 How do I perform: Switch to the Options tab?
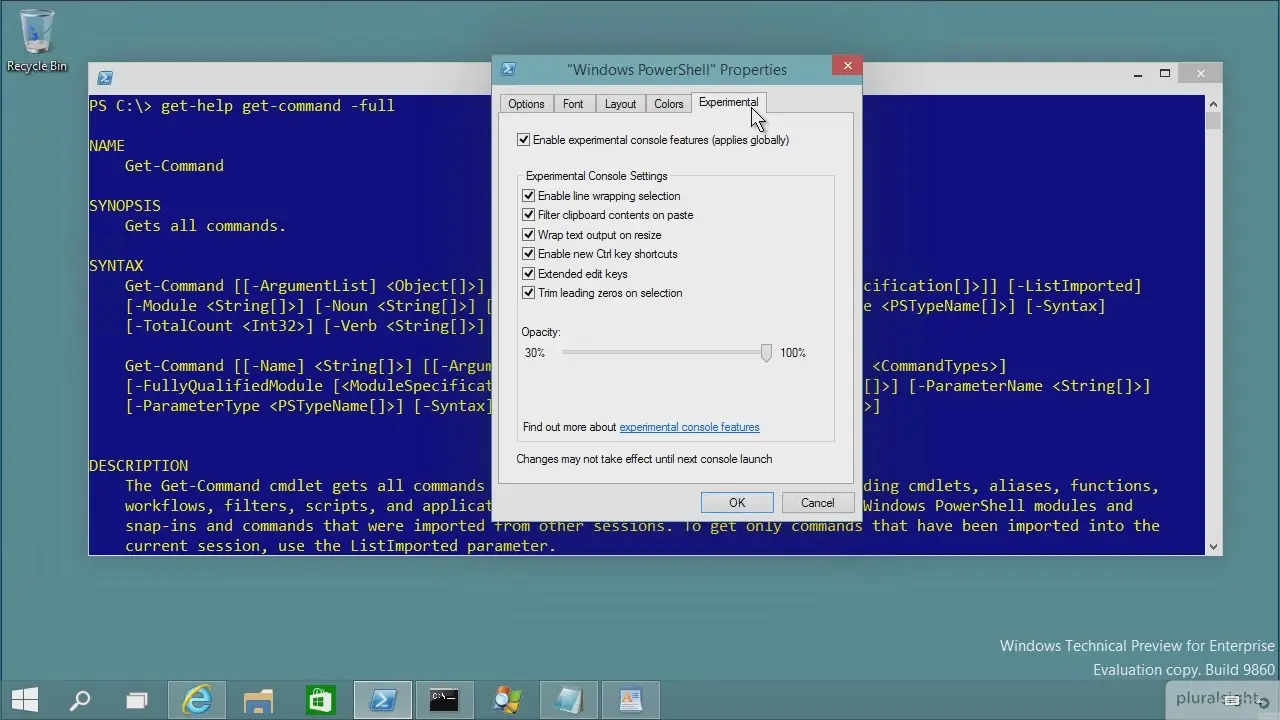[526, 104]
